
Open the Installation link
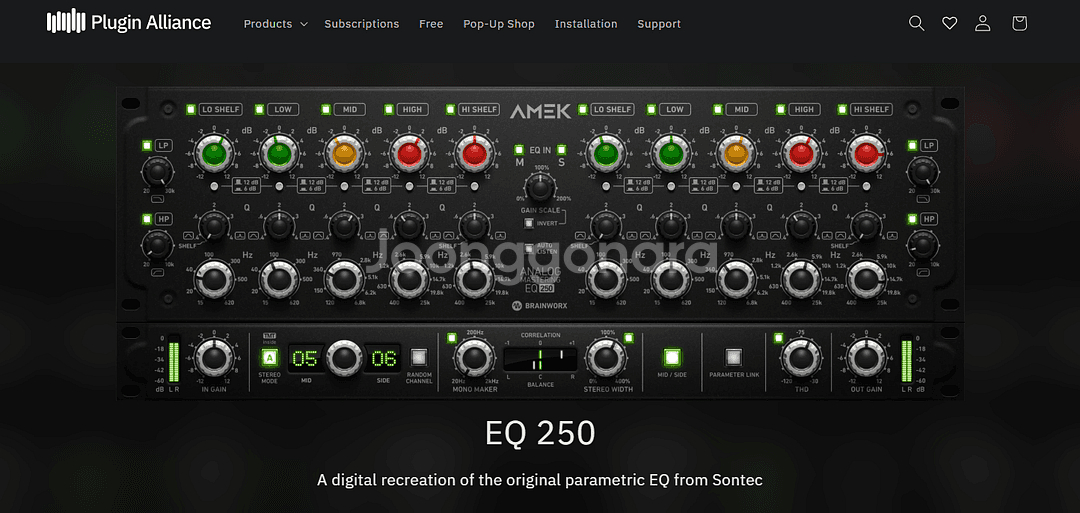click(x=586, y=24)
